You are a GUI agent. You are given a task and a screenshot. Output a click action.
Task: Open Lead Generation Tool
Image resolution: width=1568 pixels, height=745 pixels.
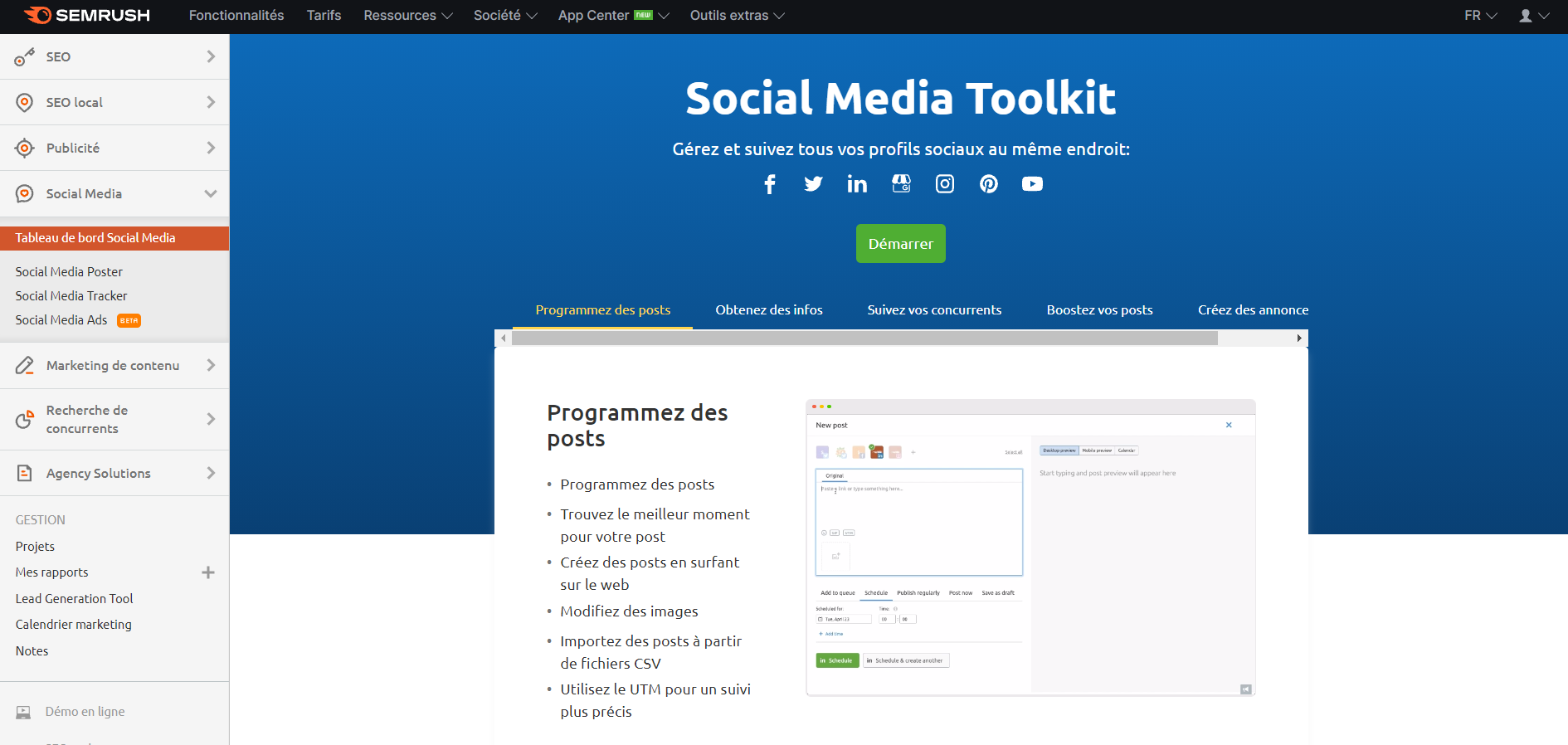click(74, 599)
